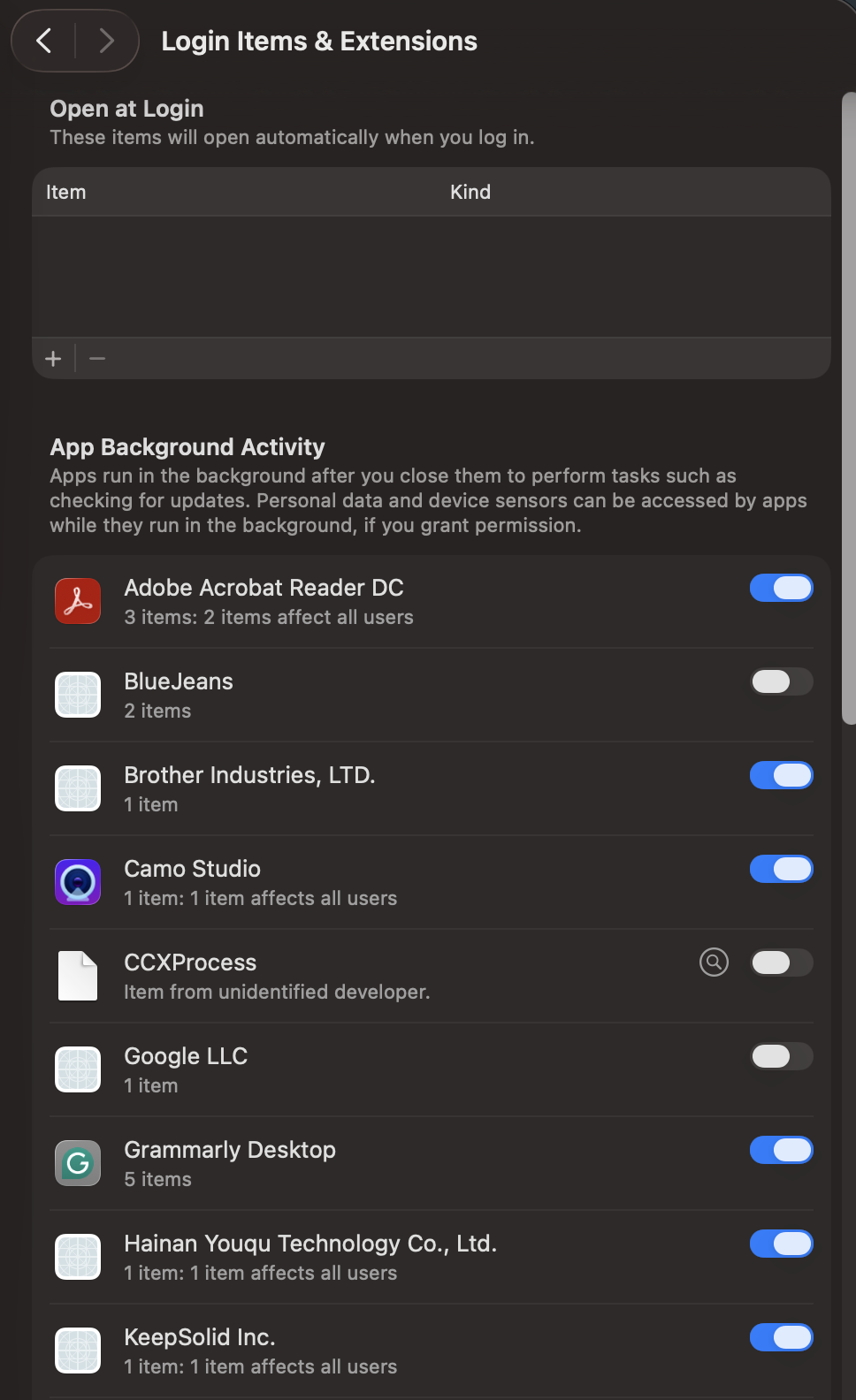Click the Hainan Youqu Technology placeholder icon
The width and height of the screenshot is (856, 1400).
click(x=78, y=1257)
